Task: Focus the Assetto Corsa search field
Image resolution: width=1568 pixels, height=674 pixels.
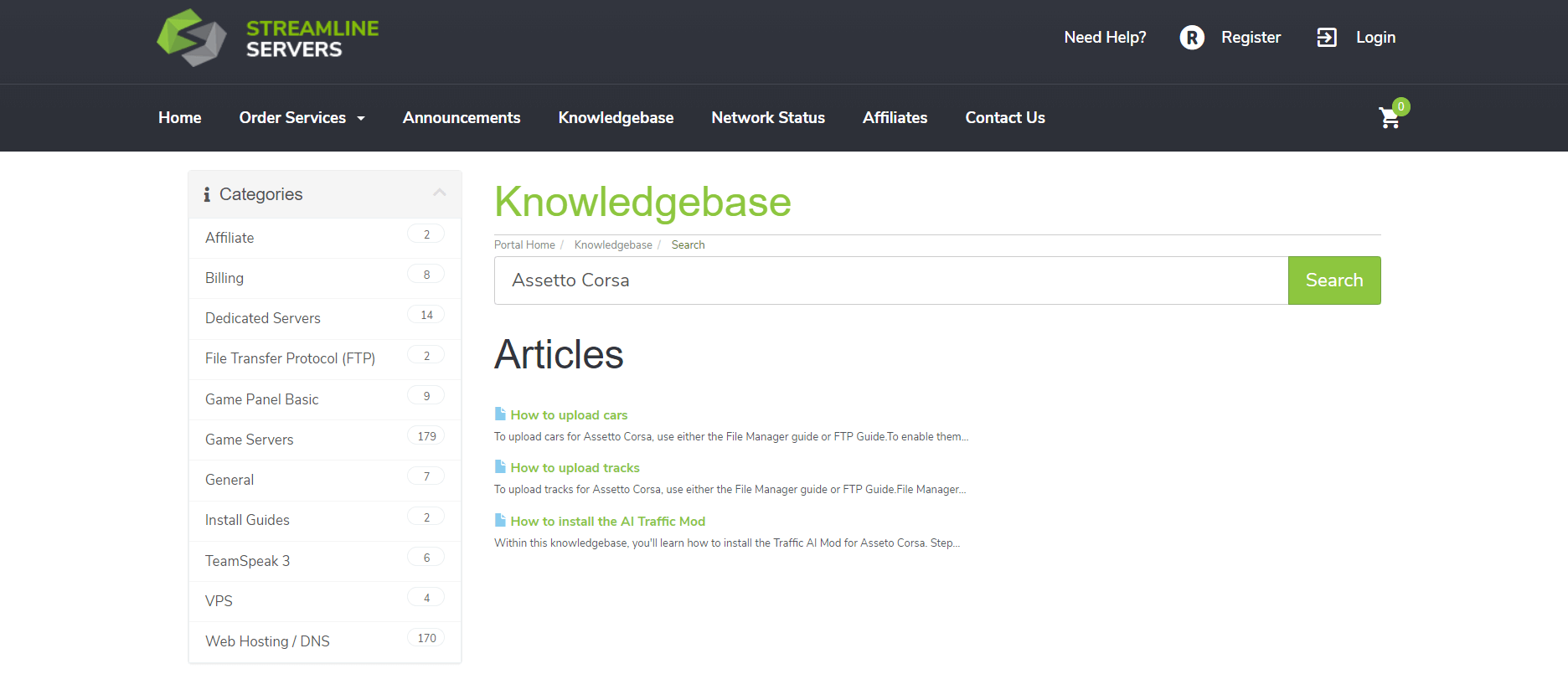Action: 891,280
